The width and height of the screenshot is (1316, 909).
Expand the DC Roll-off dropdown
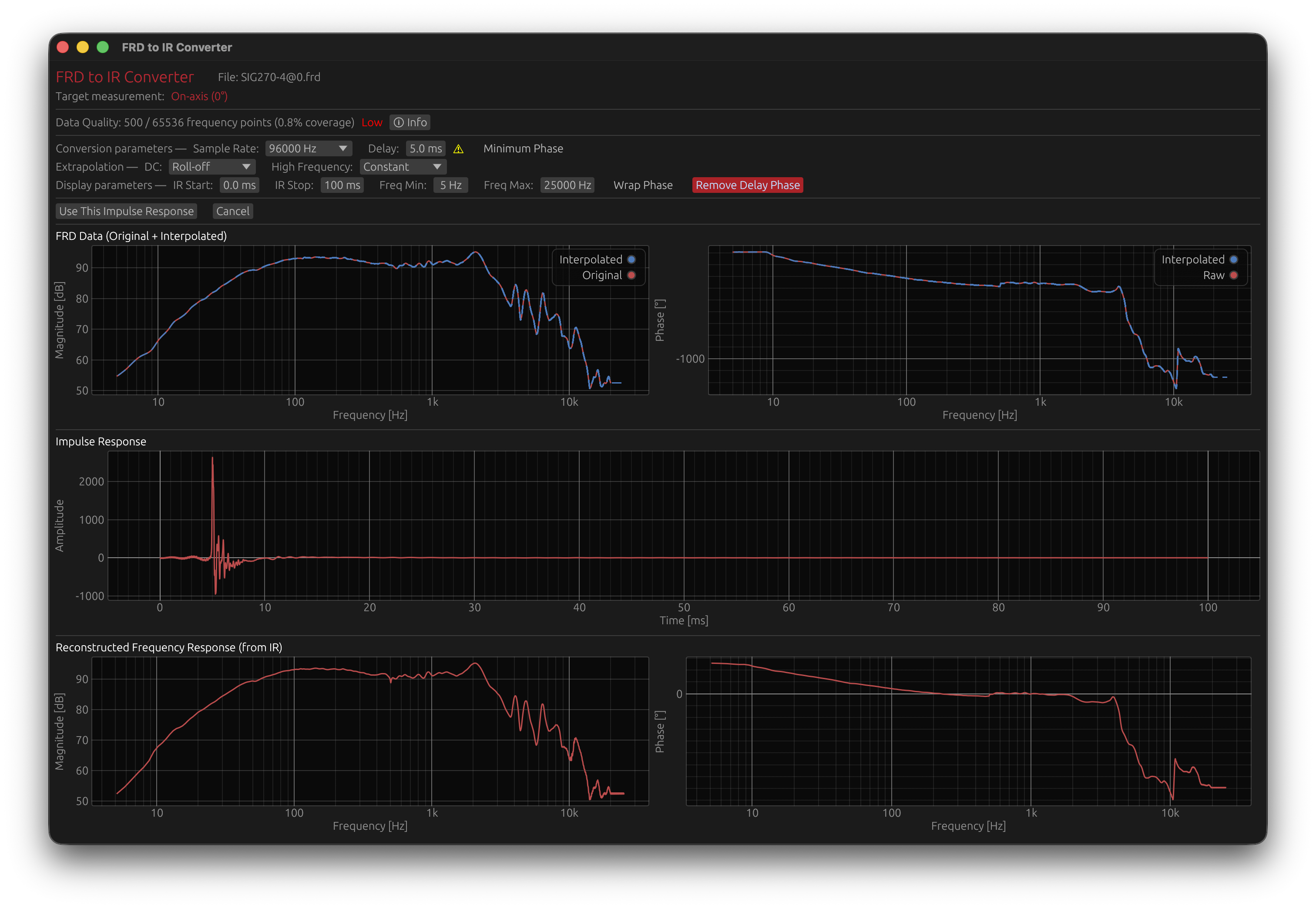tap(212, 167)
